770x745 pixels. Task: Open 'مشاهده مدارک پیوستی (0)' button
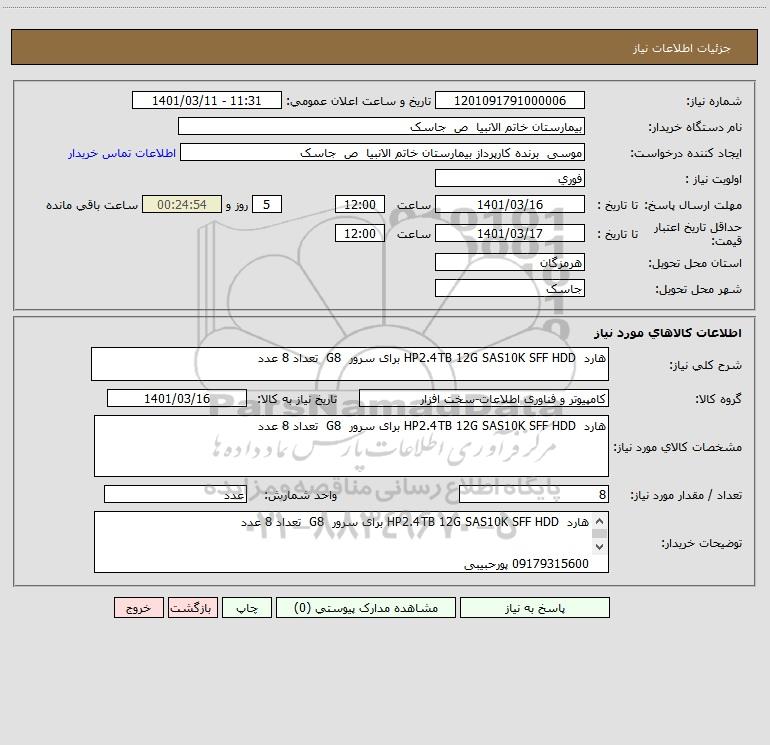(366, 607)
